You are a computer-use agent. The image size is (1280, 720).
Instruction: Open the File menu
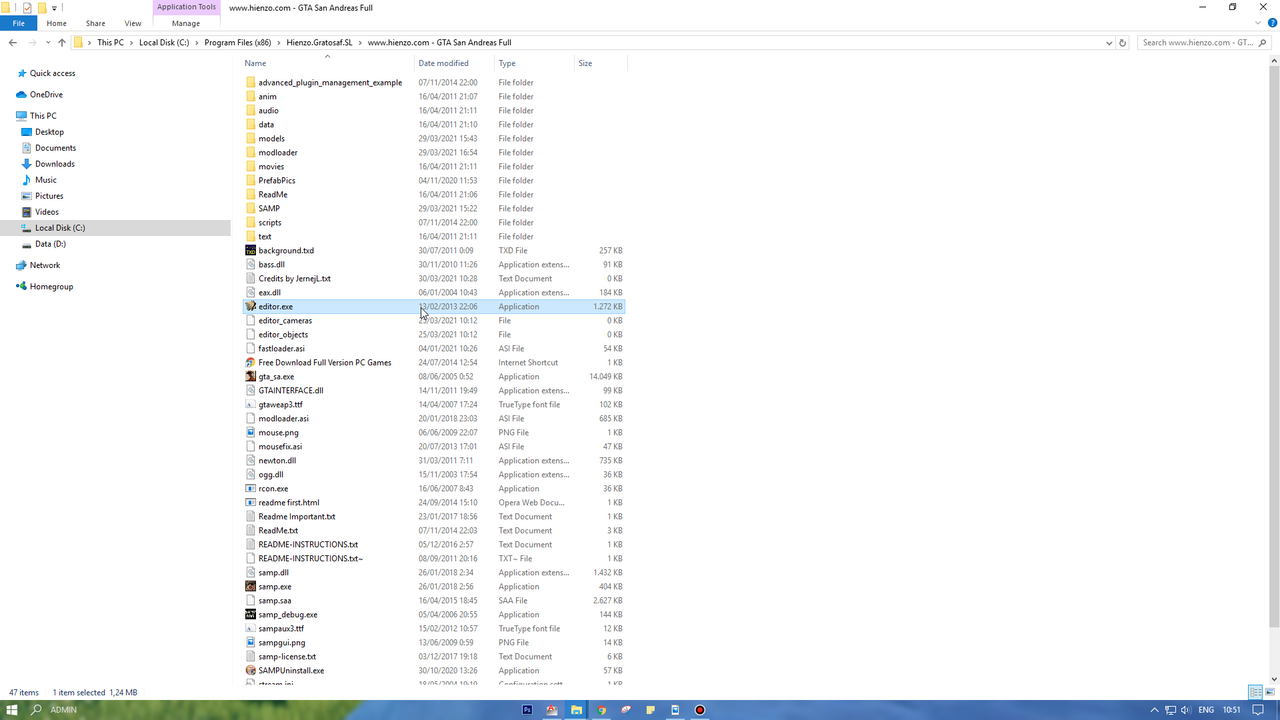coord(18,23)
